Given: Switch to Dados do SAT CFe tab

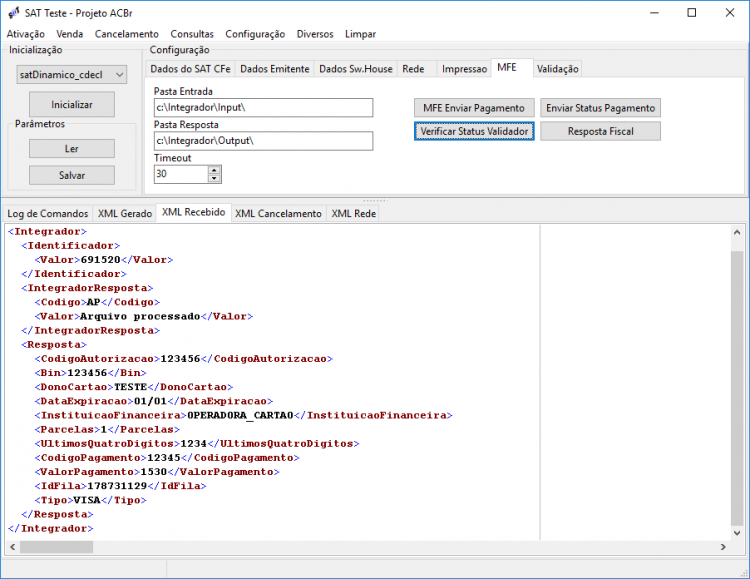Looking at the screenshot, I should 190,69.
